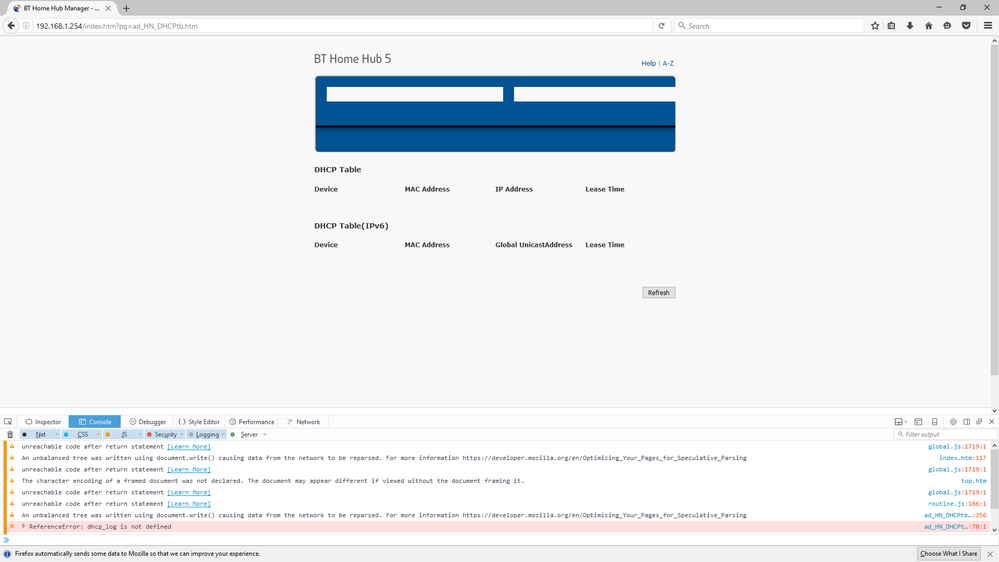Go to Firefox home page icon
999x562 pixels.
(928, 25)
